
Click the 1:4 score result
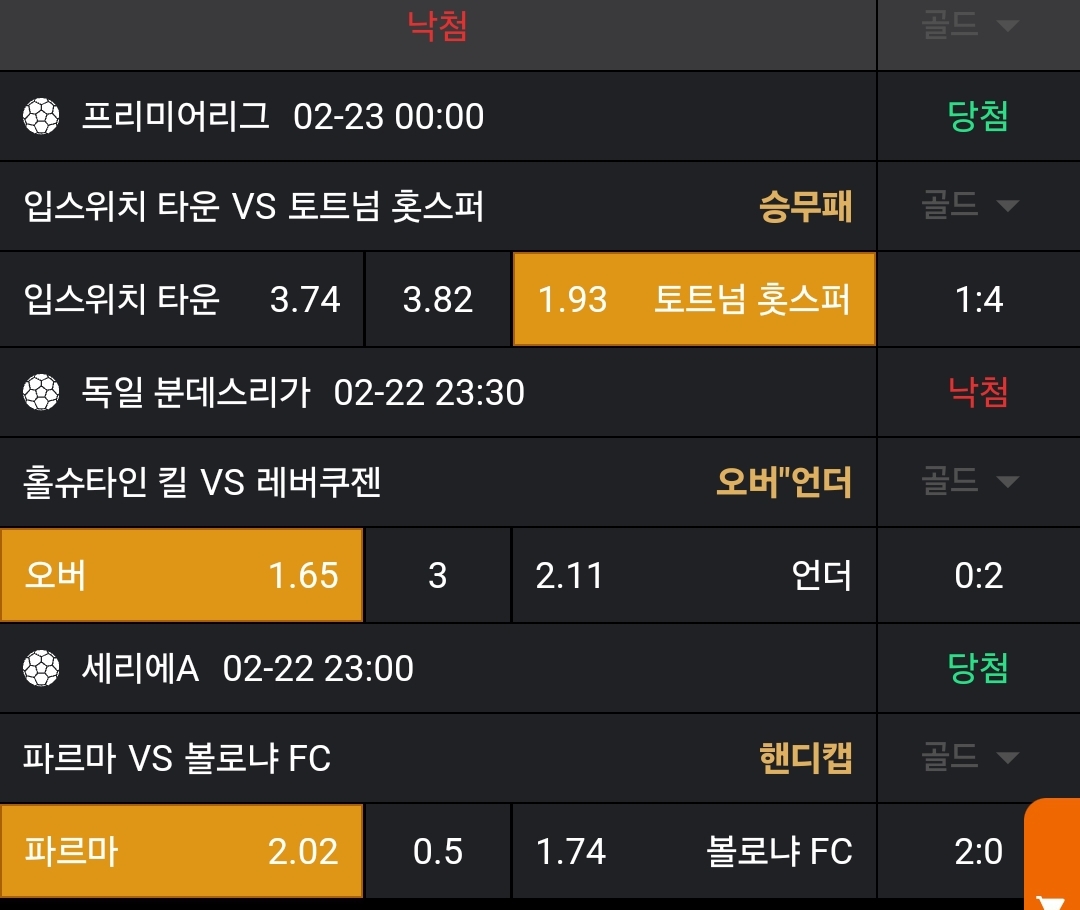tap(979, 299)
